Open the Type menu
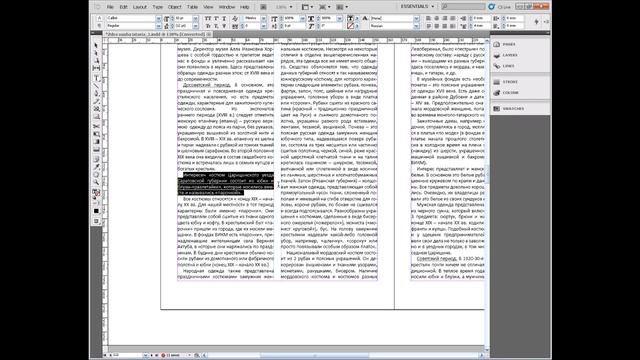Image resolution: width=640 pixels, height=360 pixels. [x=158, y=7]
